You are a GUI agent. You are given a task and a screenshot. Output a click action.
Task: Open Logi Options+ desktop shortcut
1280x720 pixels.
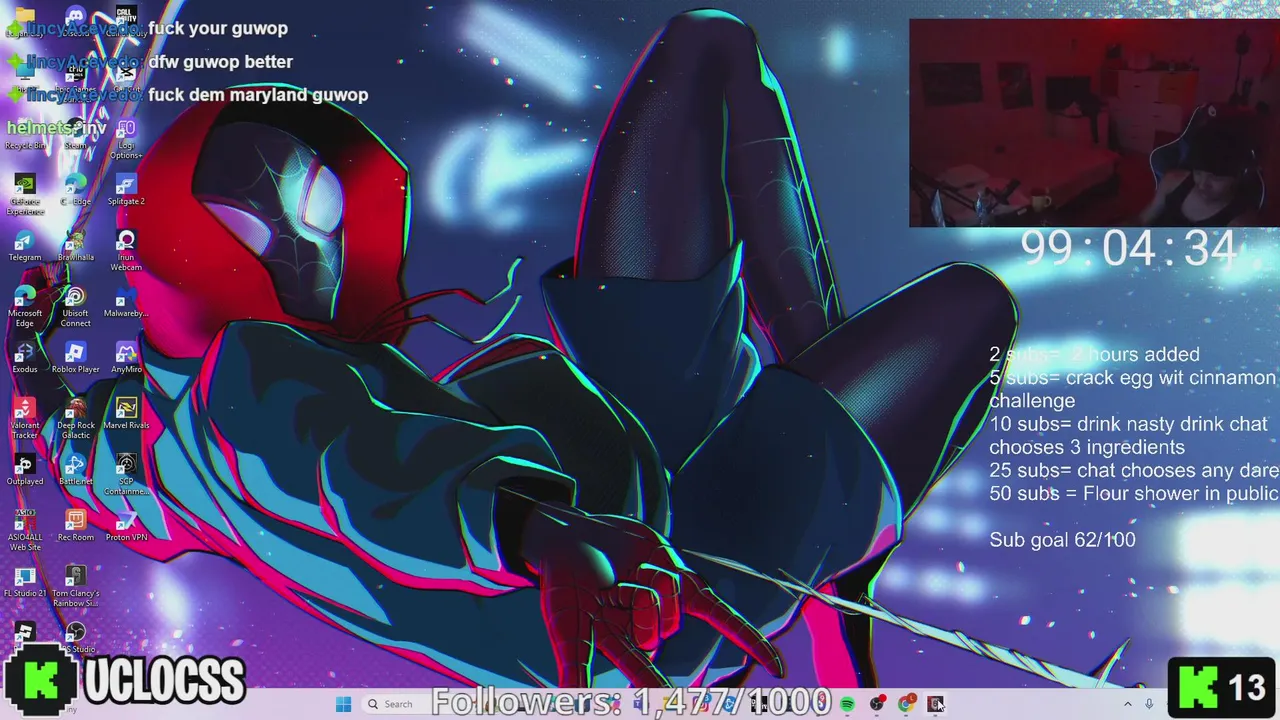(x=126, y=138)
